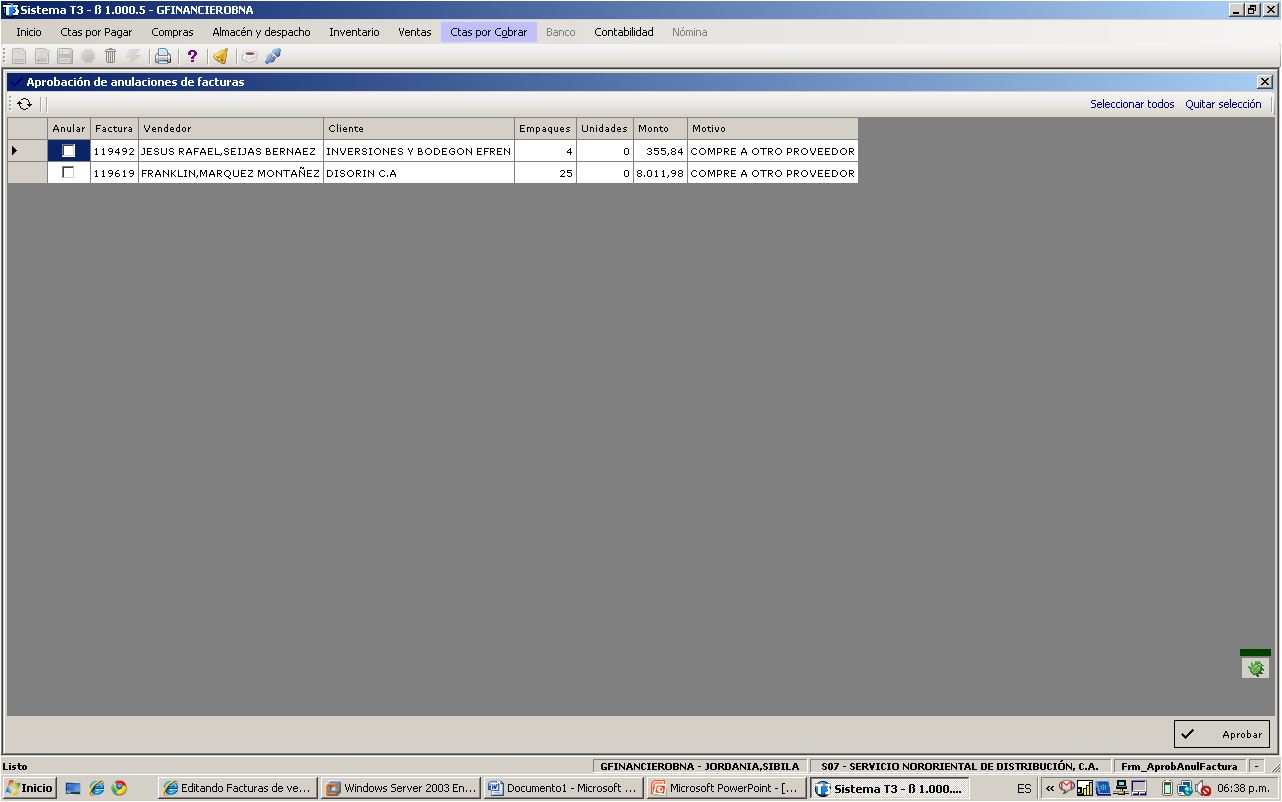
Task: Switch to Editando Facturas taskbar window
Action: point(237,788)
